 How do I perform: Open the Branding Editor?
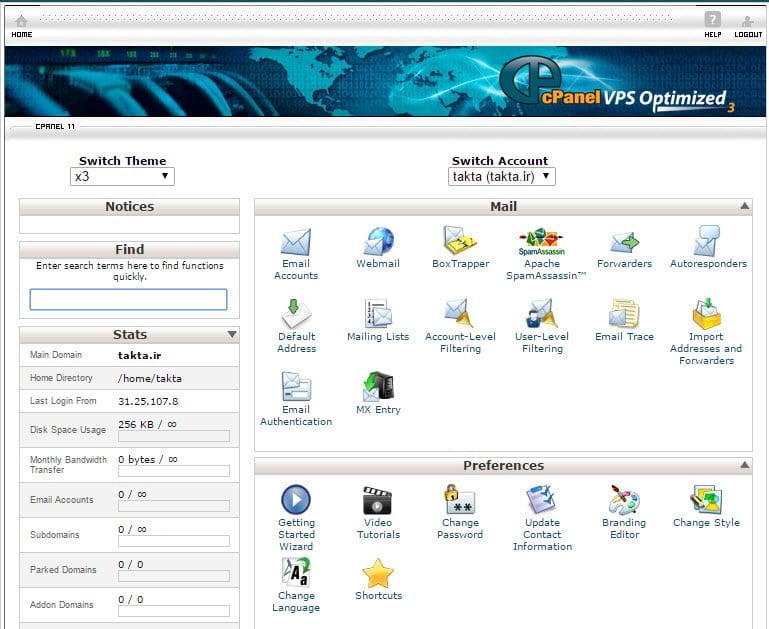pos(624,502)
